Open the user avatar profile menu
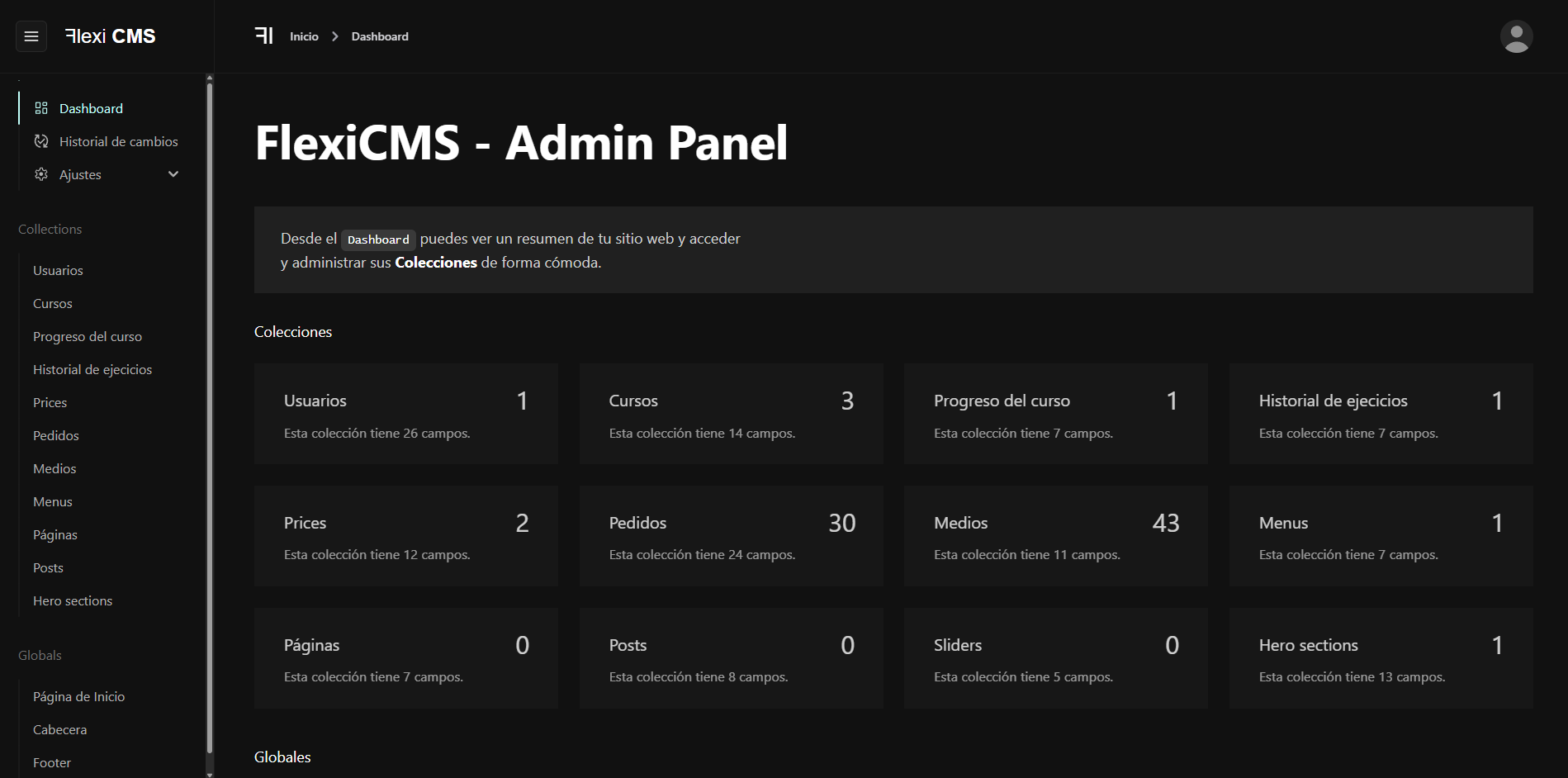 pyautogui.click(x=1516, y=36)
